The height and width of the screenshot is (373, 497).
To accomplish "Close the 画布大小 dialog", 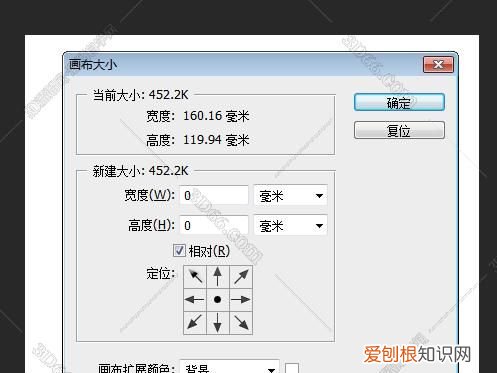I will [438, 64].
